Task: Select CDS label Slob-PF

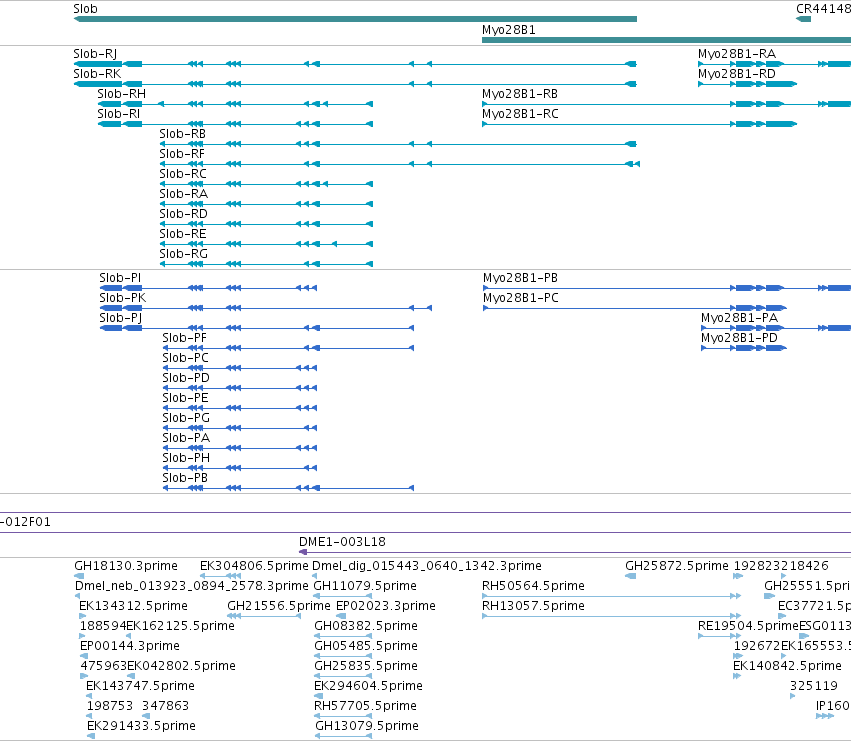Action: pos(185,338)
